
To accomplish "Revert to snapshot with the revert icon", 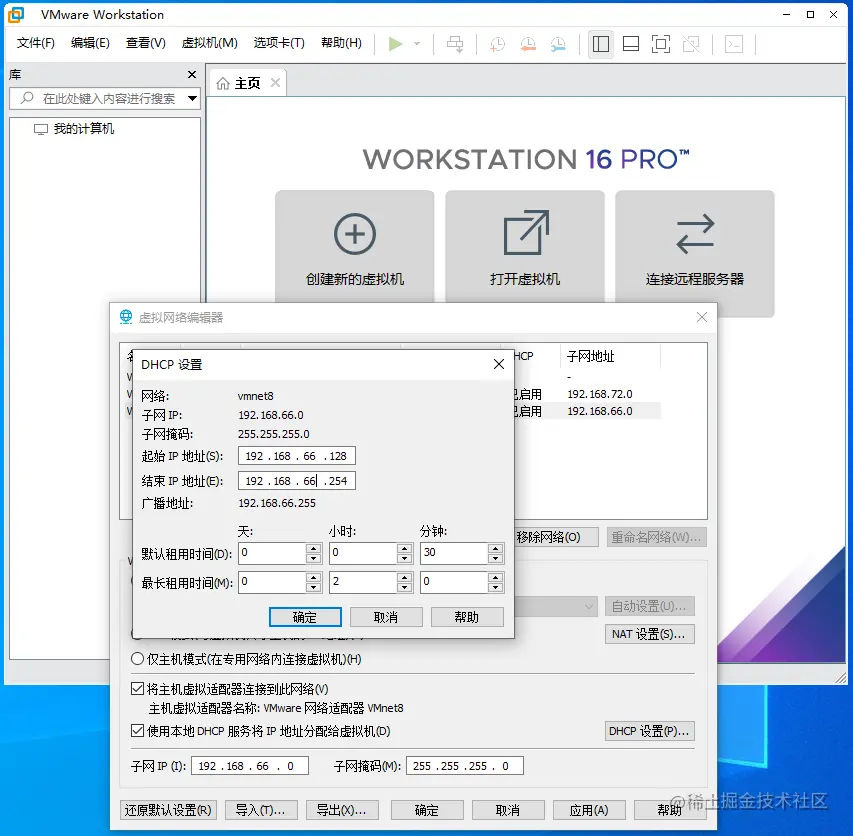I will click(527, 44).
